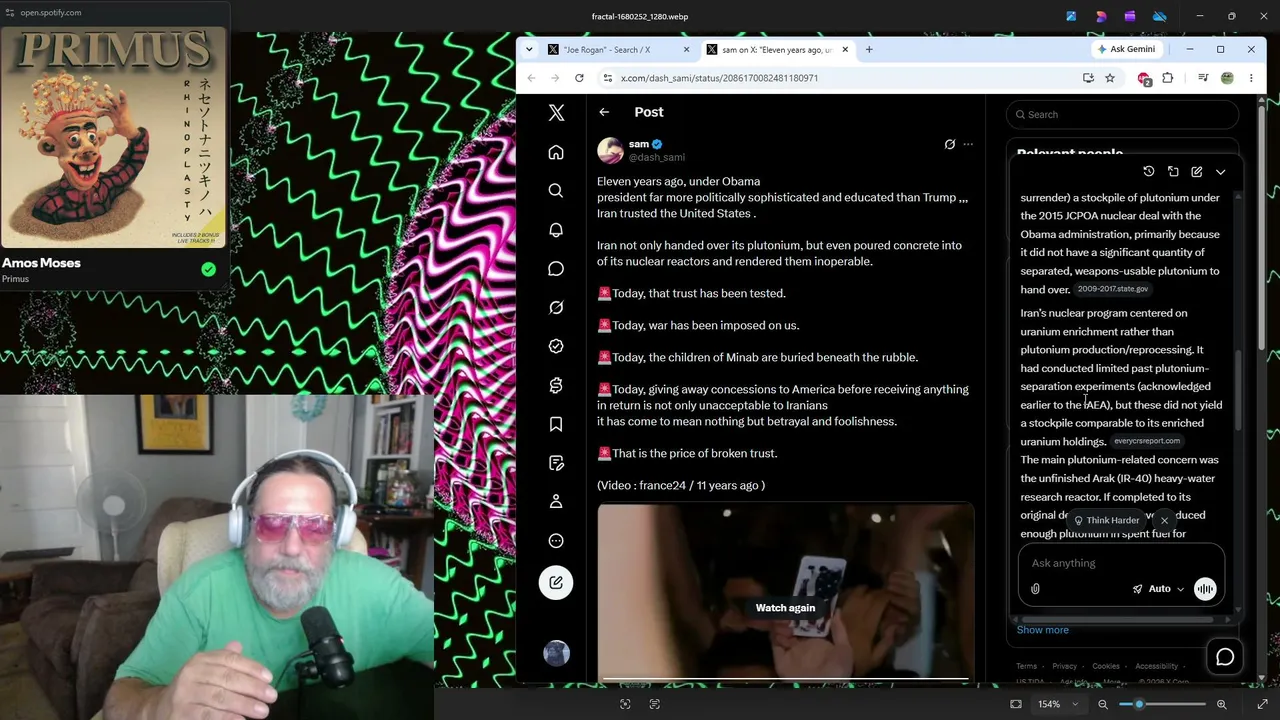Open the ad blocker extension icon
This screenshot has height=720, width=1280.
pyautogui.click(x=1145, y=78)
